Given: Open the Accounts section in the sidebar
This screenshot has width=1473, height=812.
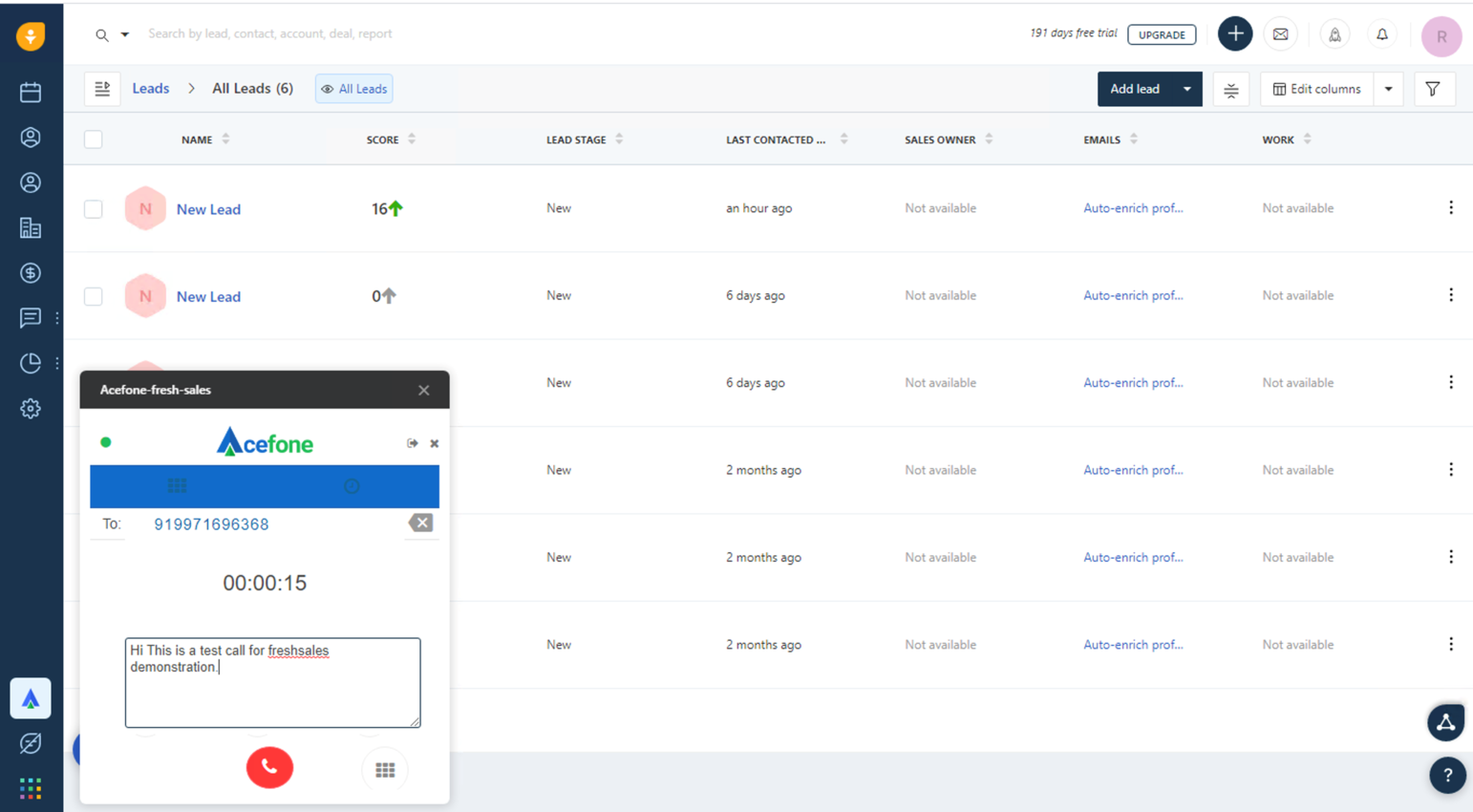Looking at the screenshot, I should [x=32, y=227].
